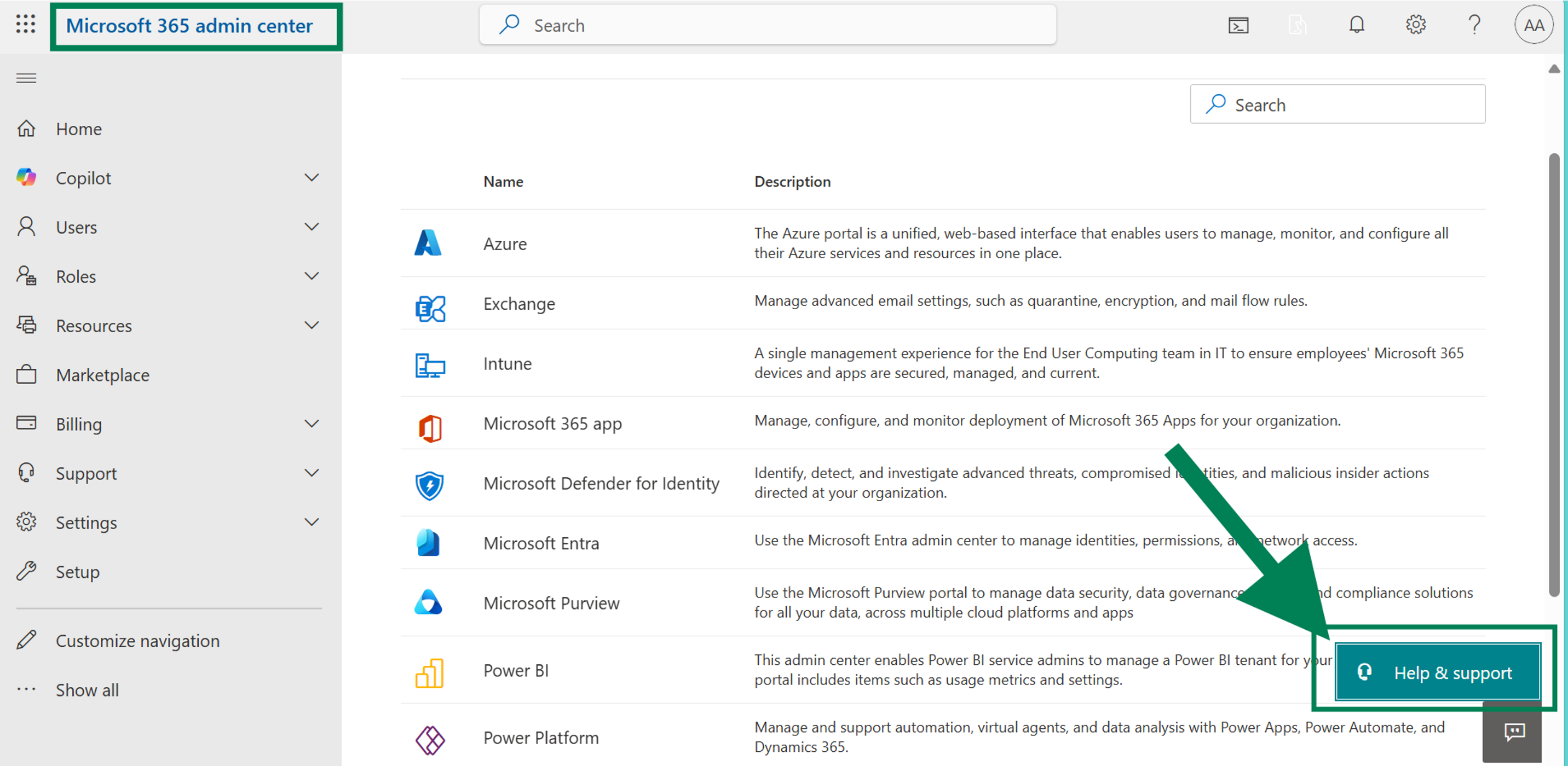Open the AA account avatar
Image resolution: width=1568 pixels, height=766 pixels.
tap(1533, 25)
